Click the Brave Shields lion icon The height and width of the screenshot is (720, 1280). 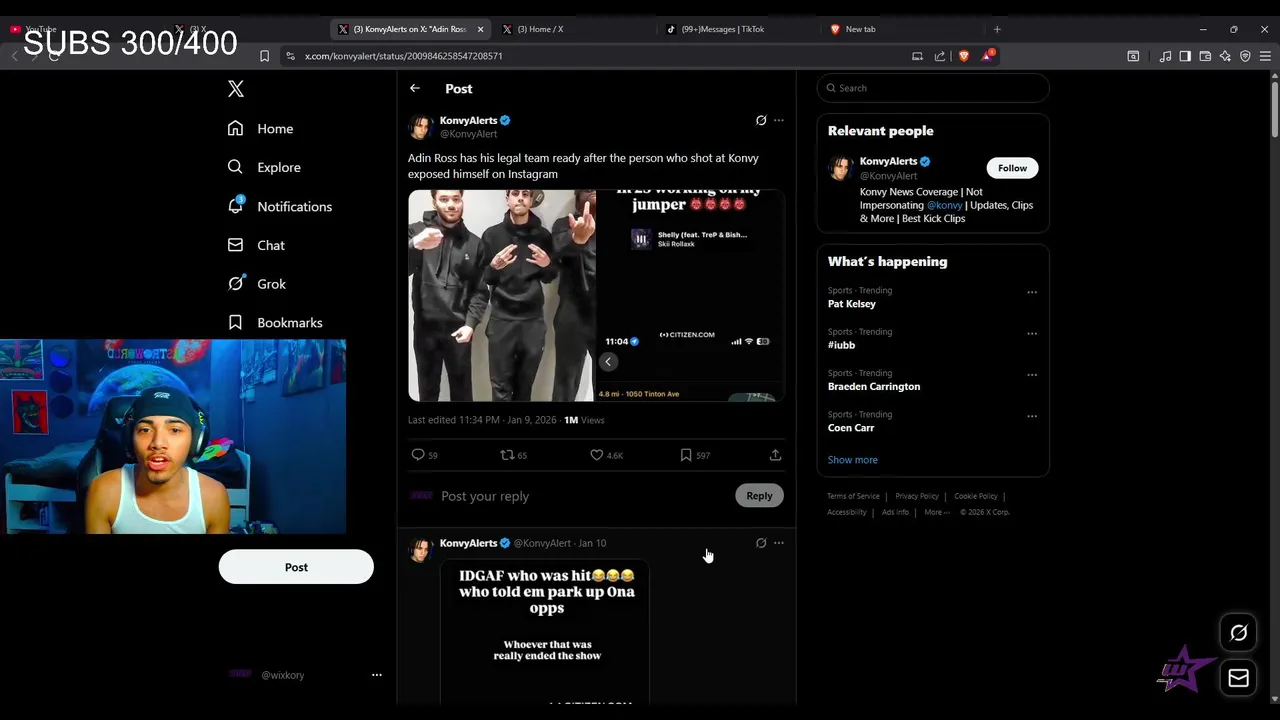coord(964,56)
